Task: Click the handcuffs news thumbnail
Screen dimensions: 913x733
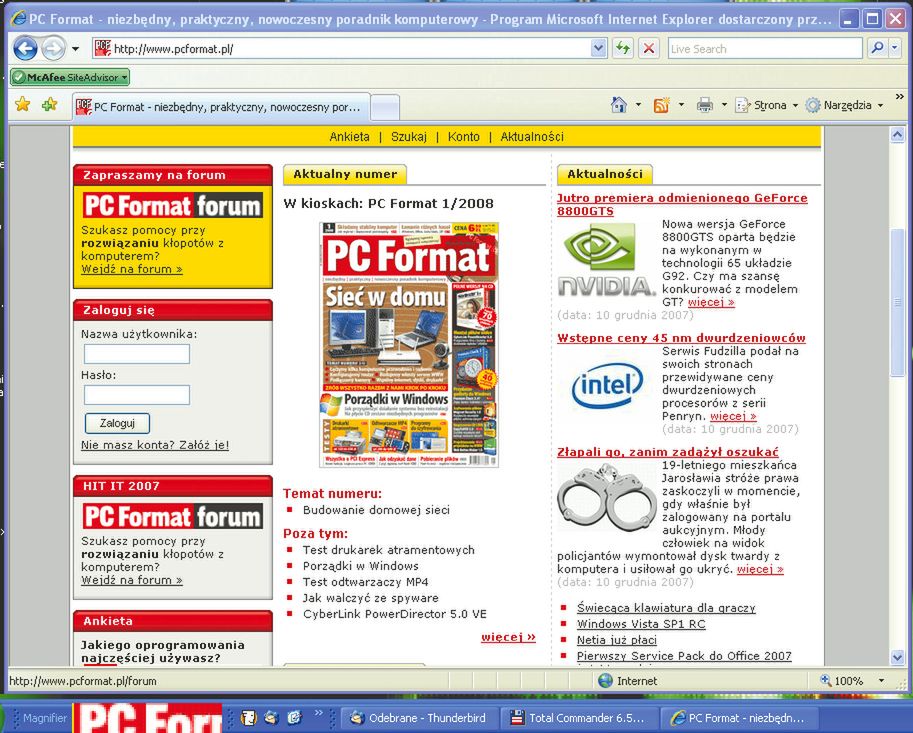Action: click(607, 495)
